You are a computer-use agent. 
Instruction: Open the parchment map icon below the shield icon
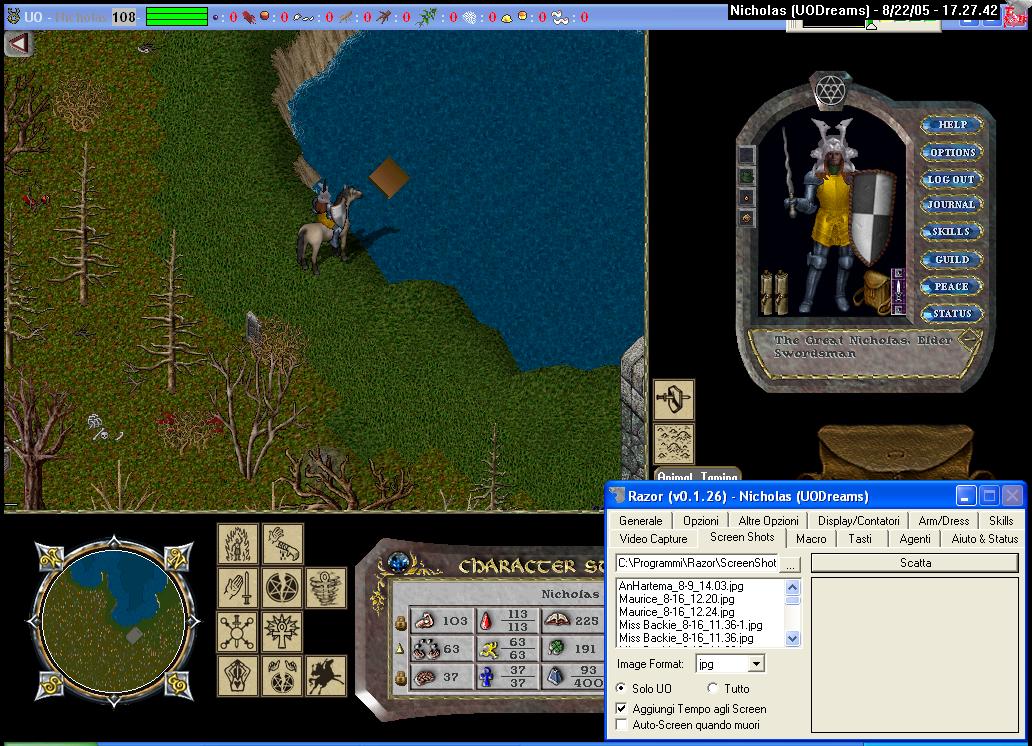(674, 444)
